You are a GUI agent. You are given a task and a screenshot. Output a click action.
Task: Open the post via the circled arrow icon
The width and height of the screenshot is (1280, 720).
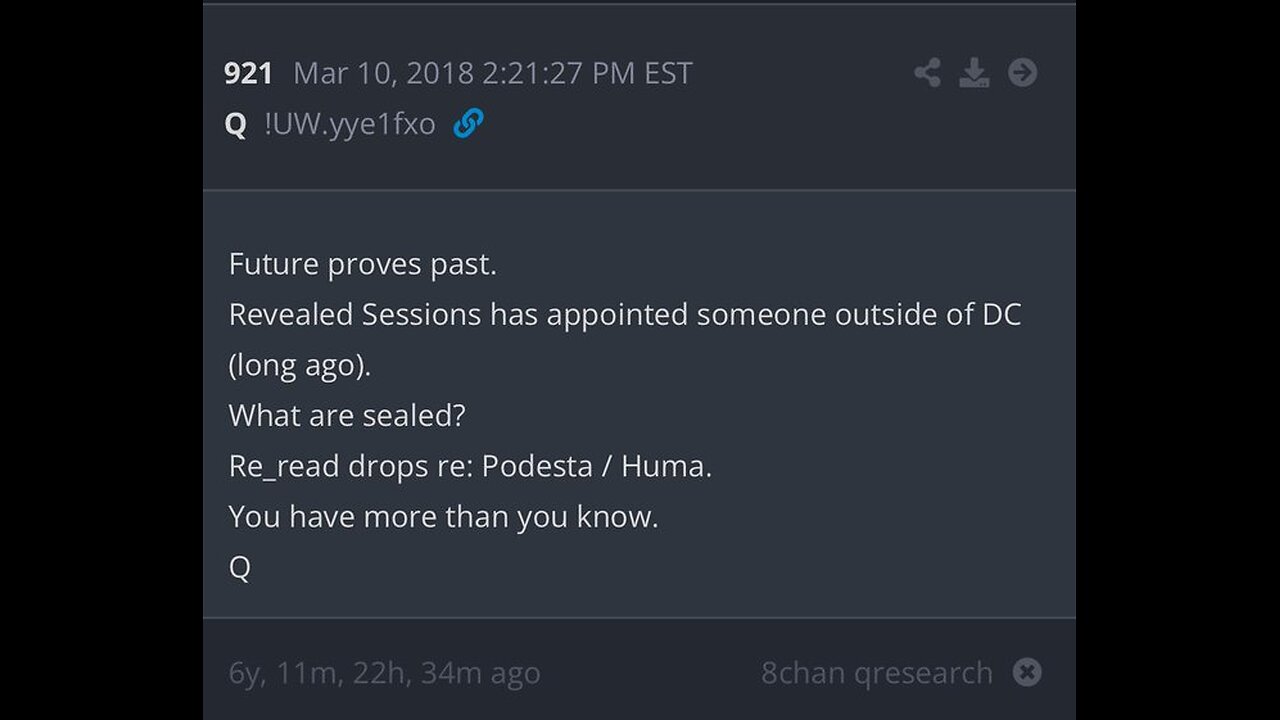[1022, 73]
